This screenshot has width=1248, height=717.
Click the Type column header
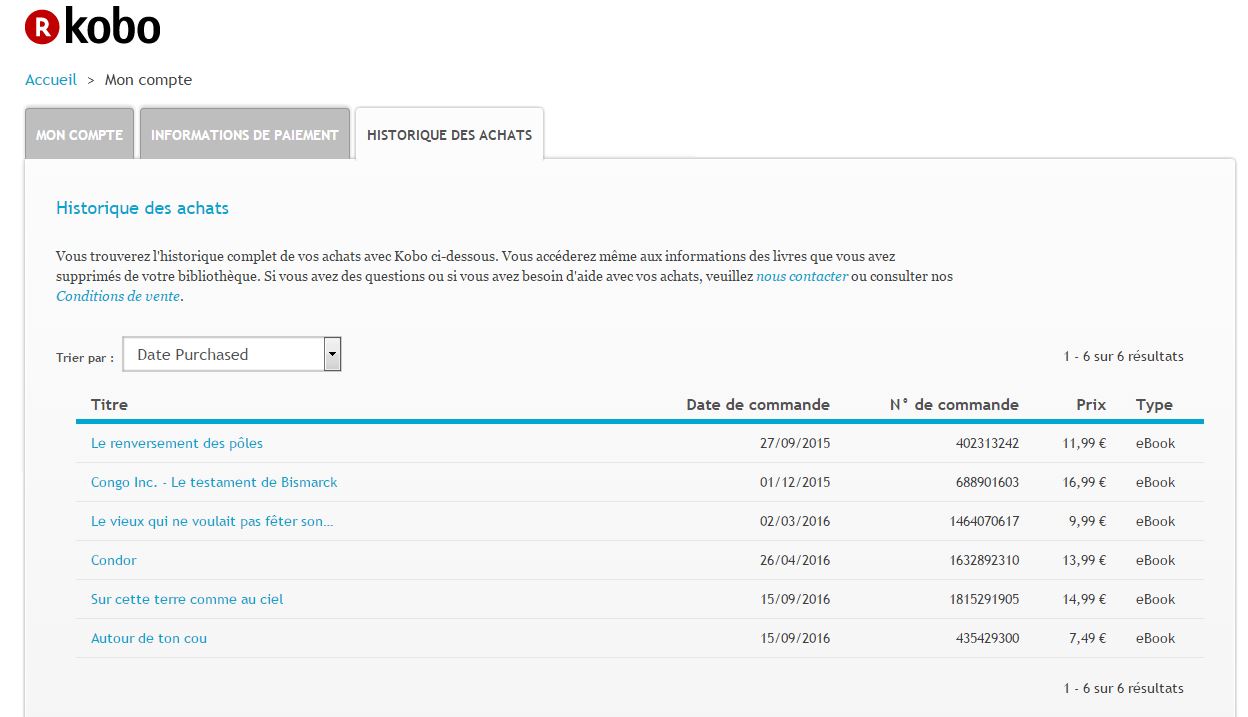click(x=1154, y=405)
